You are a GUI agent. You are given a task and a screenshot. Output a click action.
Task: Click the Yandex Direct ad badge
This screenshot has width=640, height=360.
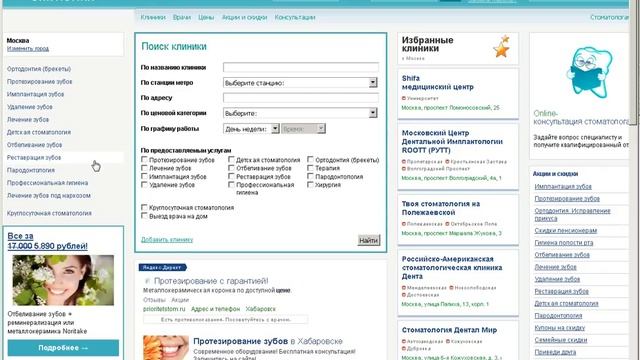(x=162, y=267)
